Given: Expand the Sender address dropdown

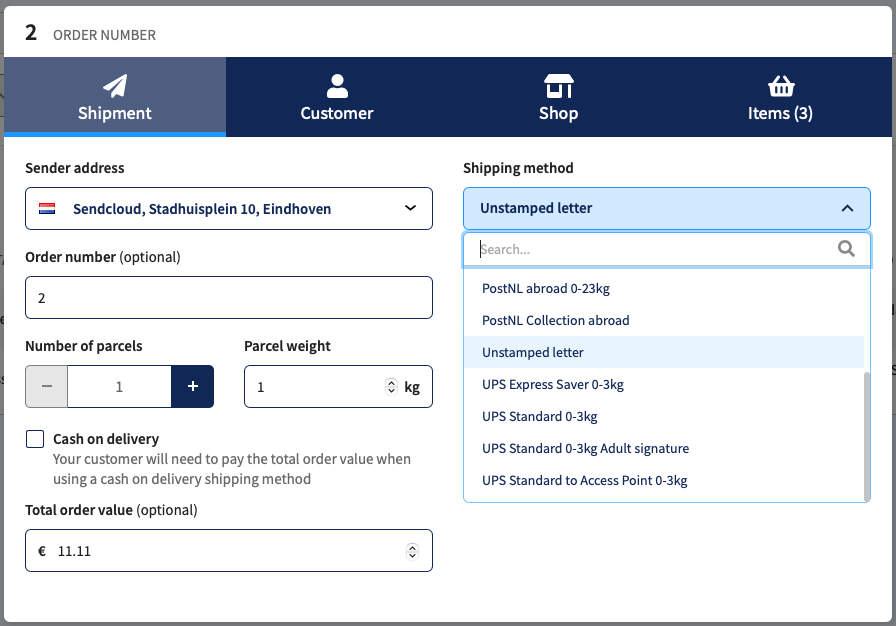Looking at the screenshot, I should click(x=229, y=208).
